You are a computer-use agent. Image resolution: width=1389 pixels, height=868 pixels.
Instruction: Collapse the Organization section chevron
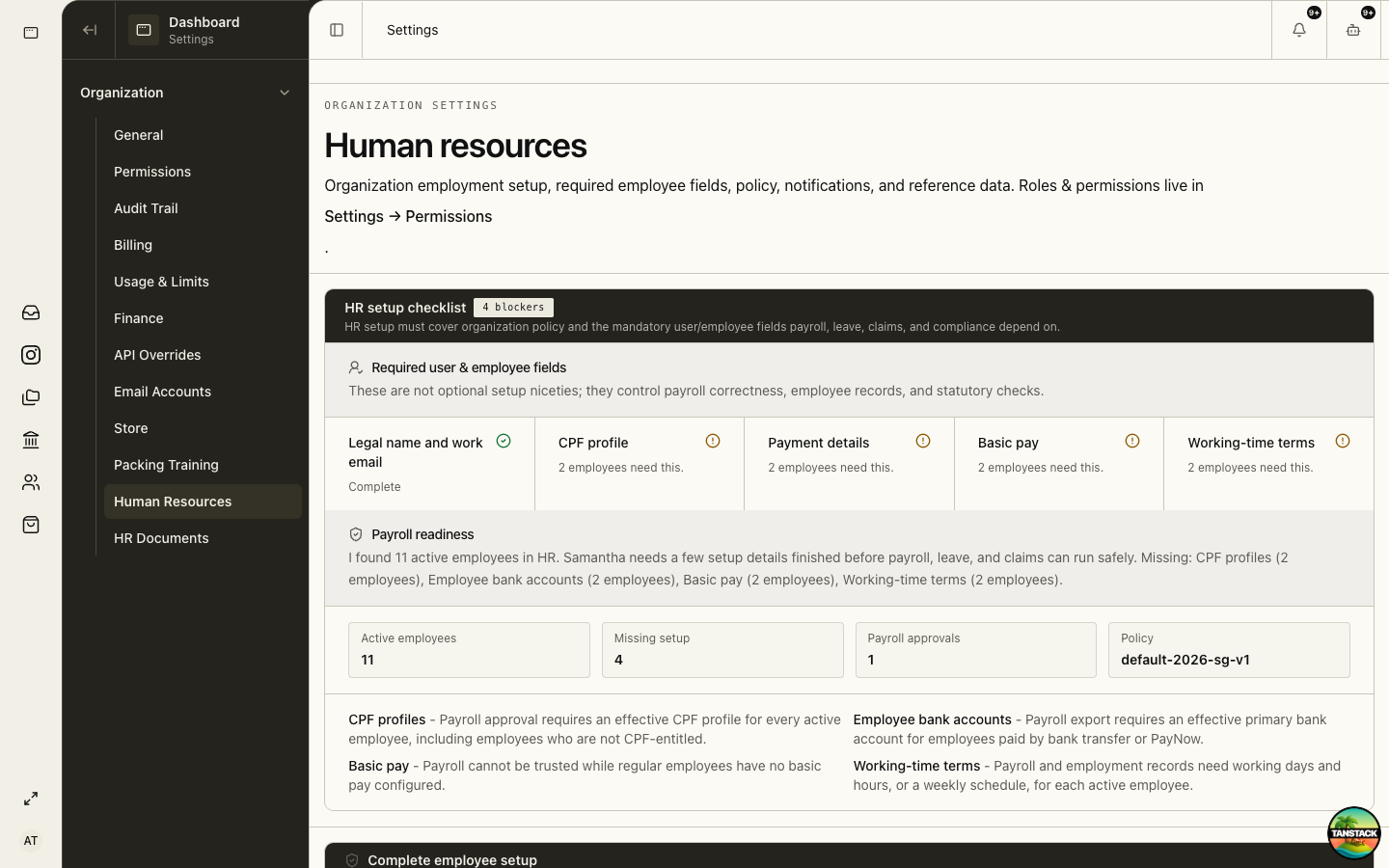[285, 93]
